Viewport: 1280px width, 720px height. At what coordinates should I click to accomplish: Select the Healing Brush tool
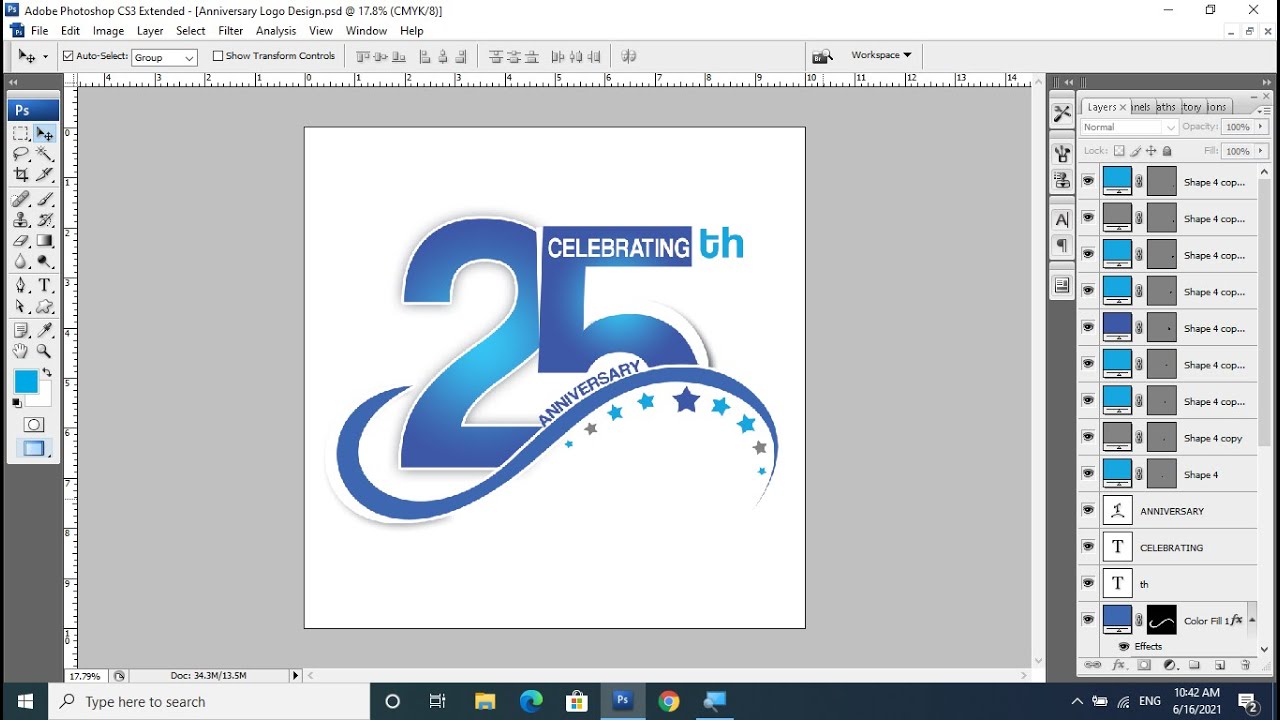pos(21,199)
